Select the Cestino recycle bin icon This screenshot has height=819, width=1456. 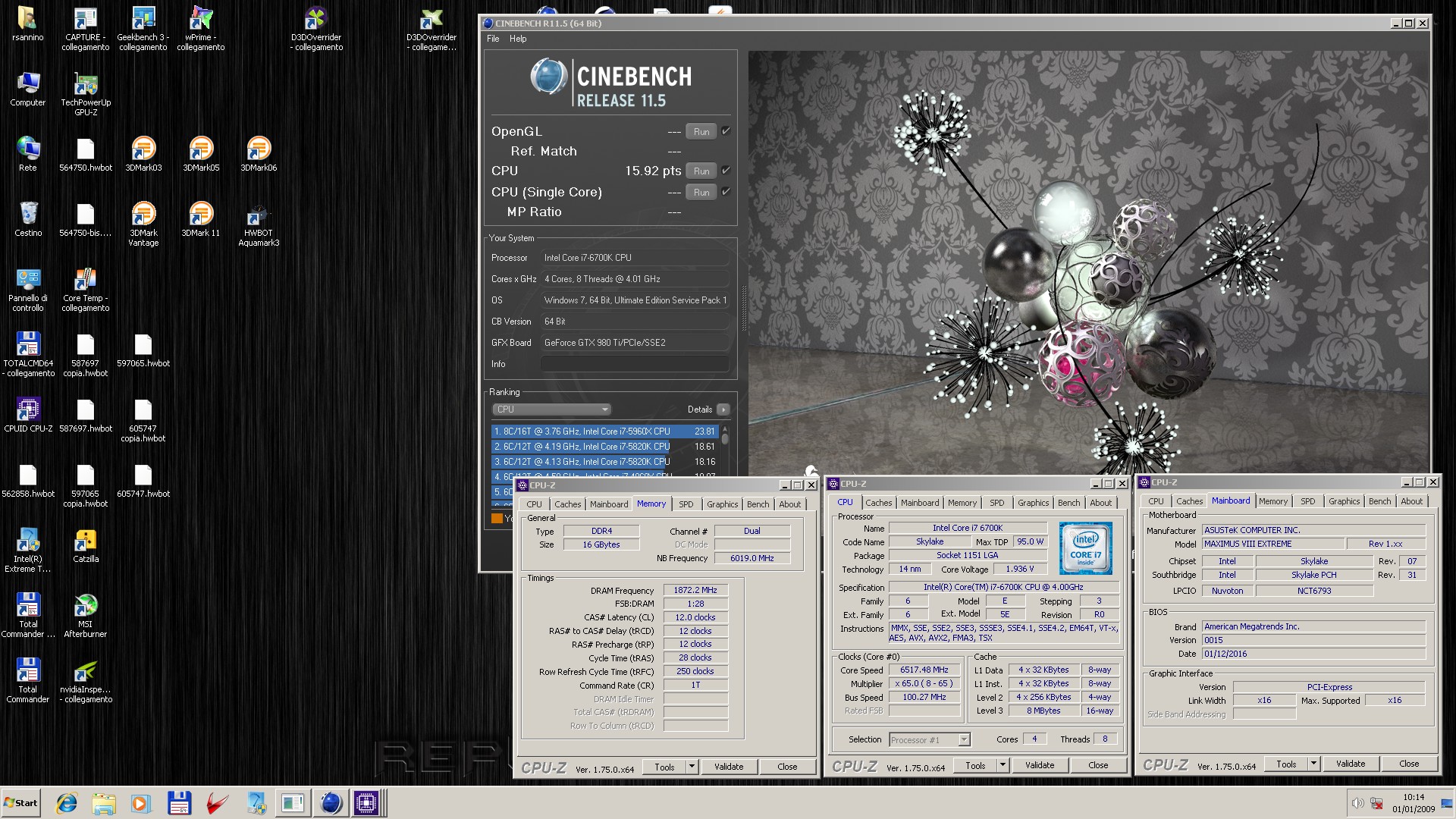[28, 219]
